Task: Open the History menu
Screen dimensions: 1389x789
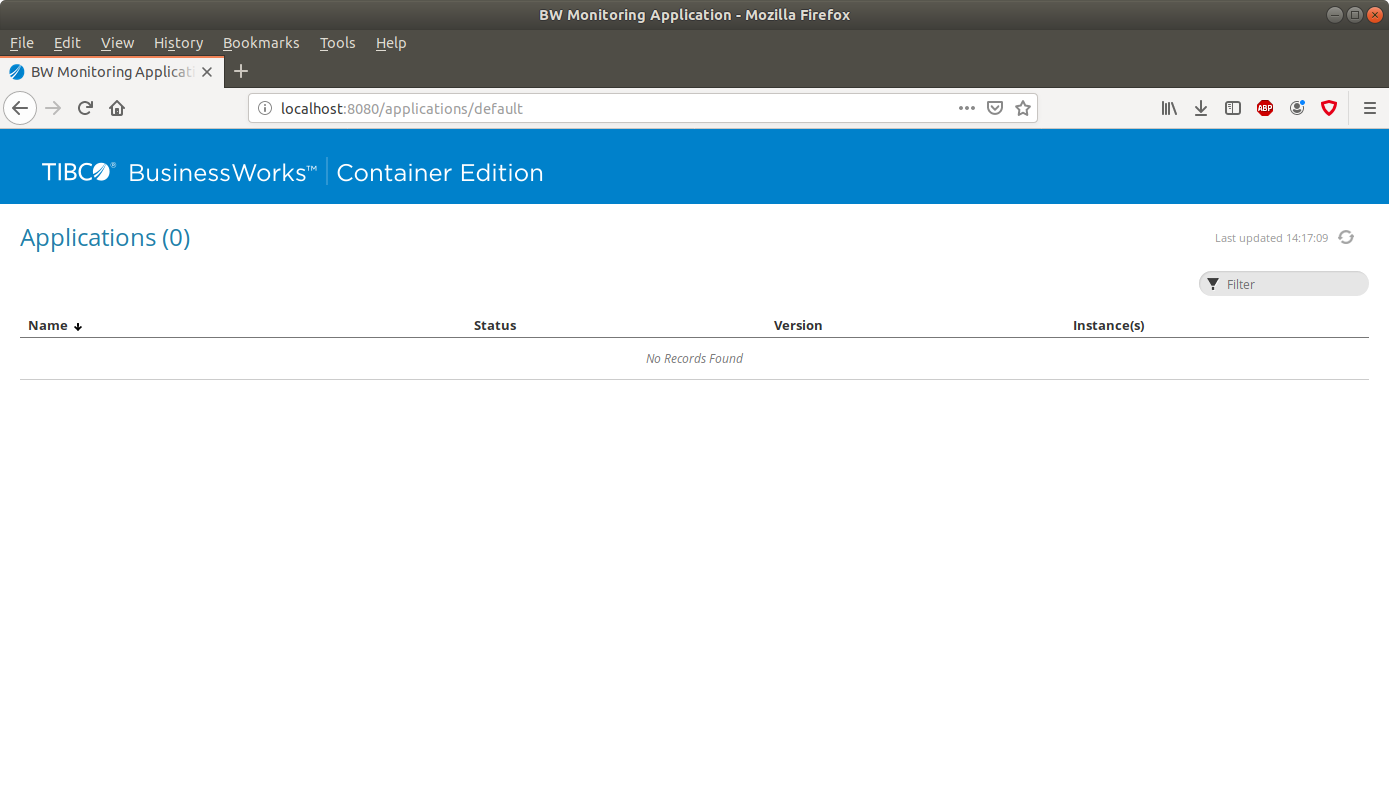Action: tap(178, 43)
